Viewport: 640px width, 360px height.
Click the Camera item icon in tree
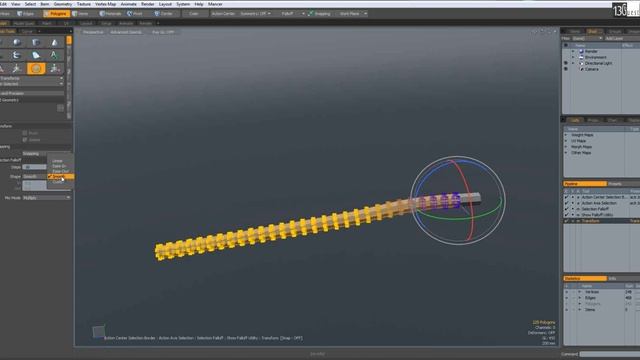tap(581, 69)
